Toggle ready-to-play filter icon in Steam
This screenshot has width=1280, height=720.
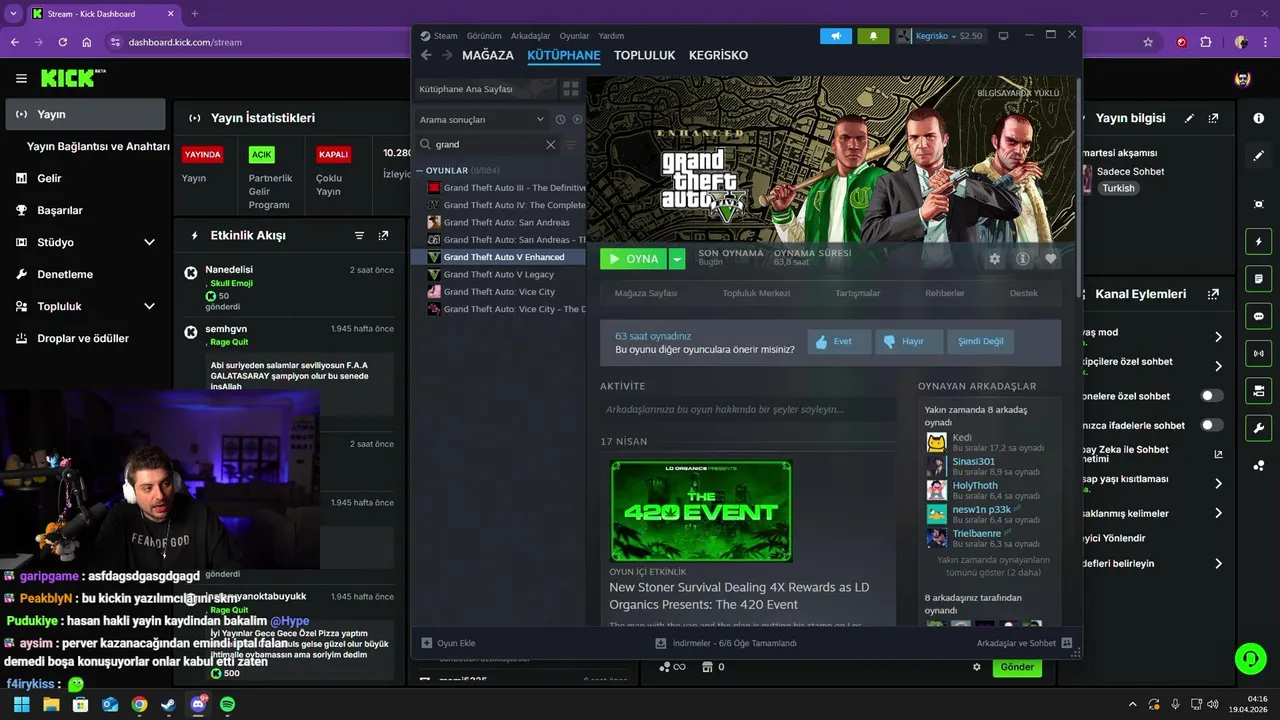(x=577, y=119)
